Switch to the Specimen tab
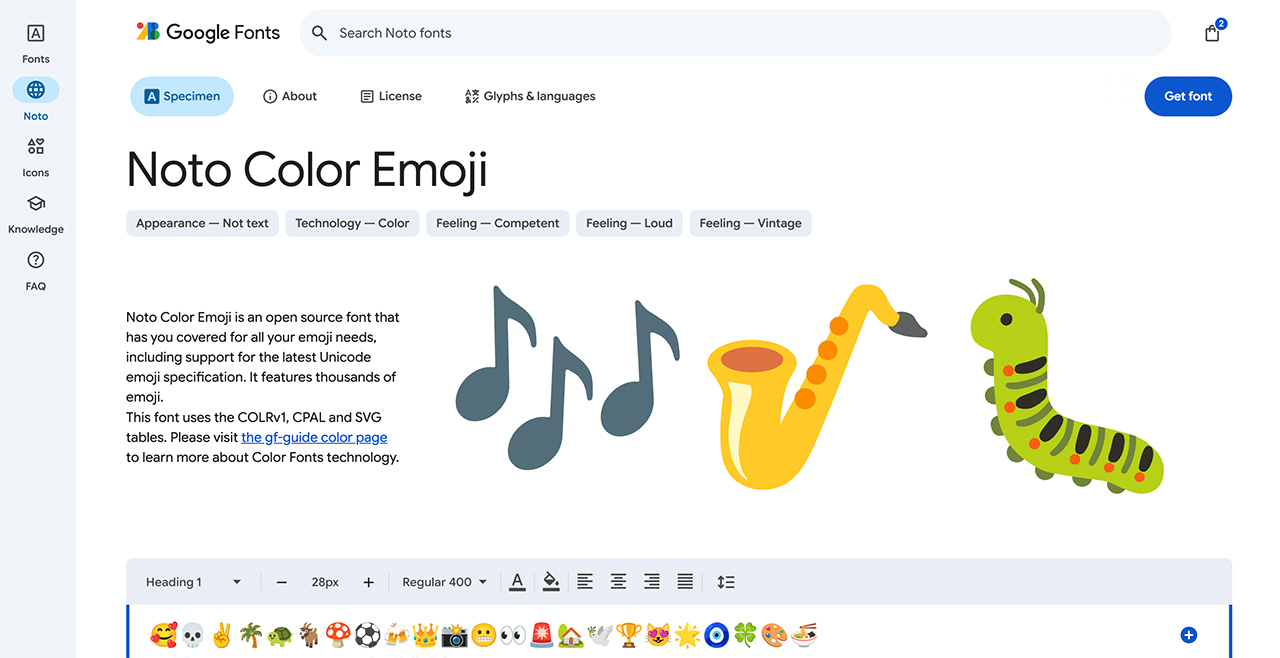The width and height of the screenshot is (1280, 658). click(182, 96)
